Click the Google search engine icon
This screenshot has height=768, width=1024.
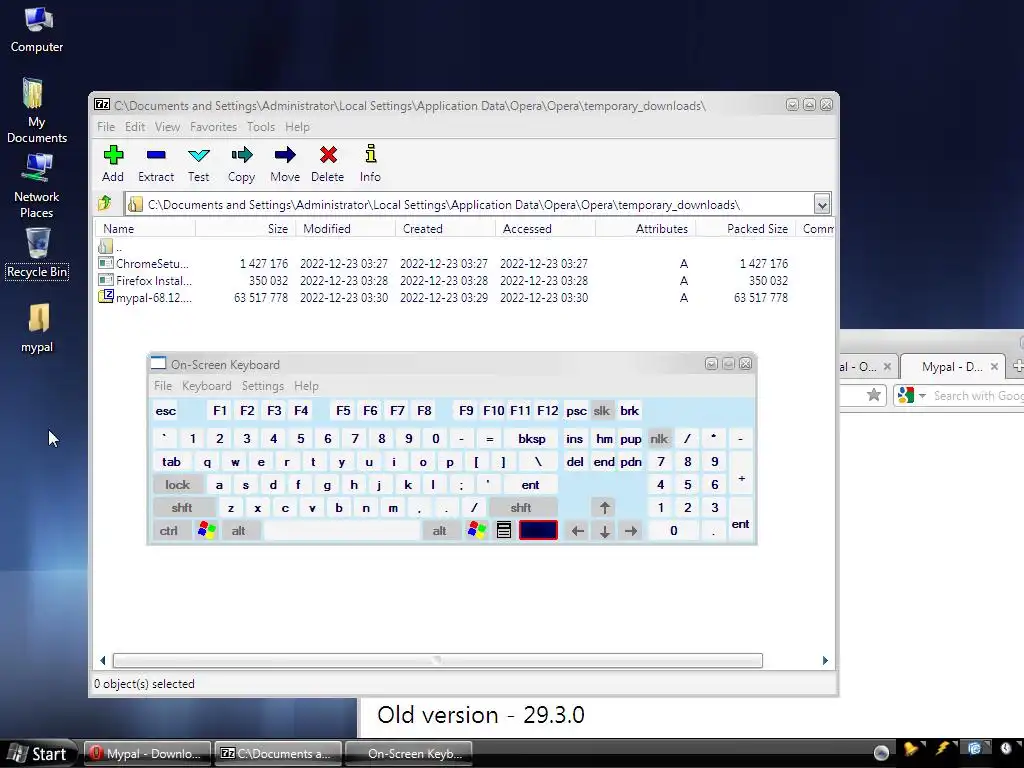point(906,395)
